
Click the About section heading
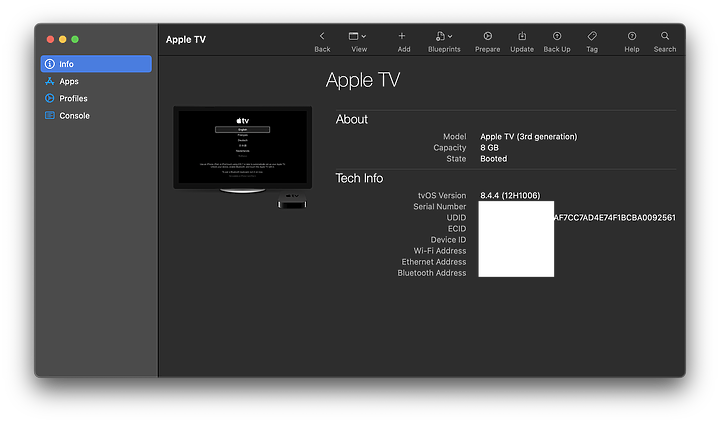pos(352,119)
